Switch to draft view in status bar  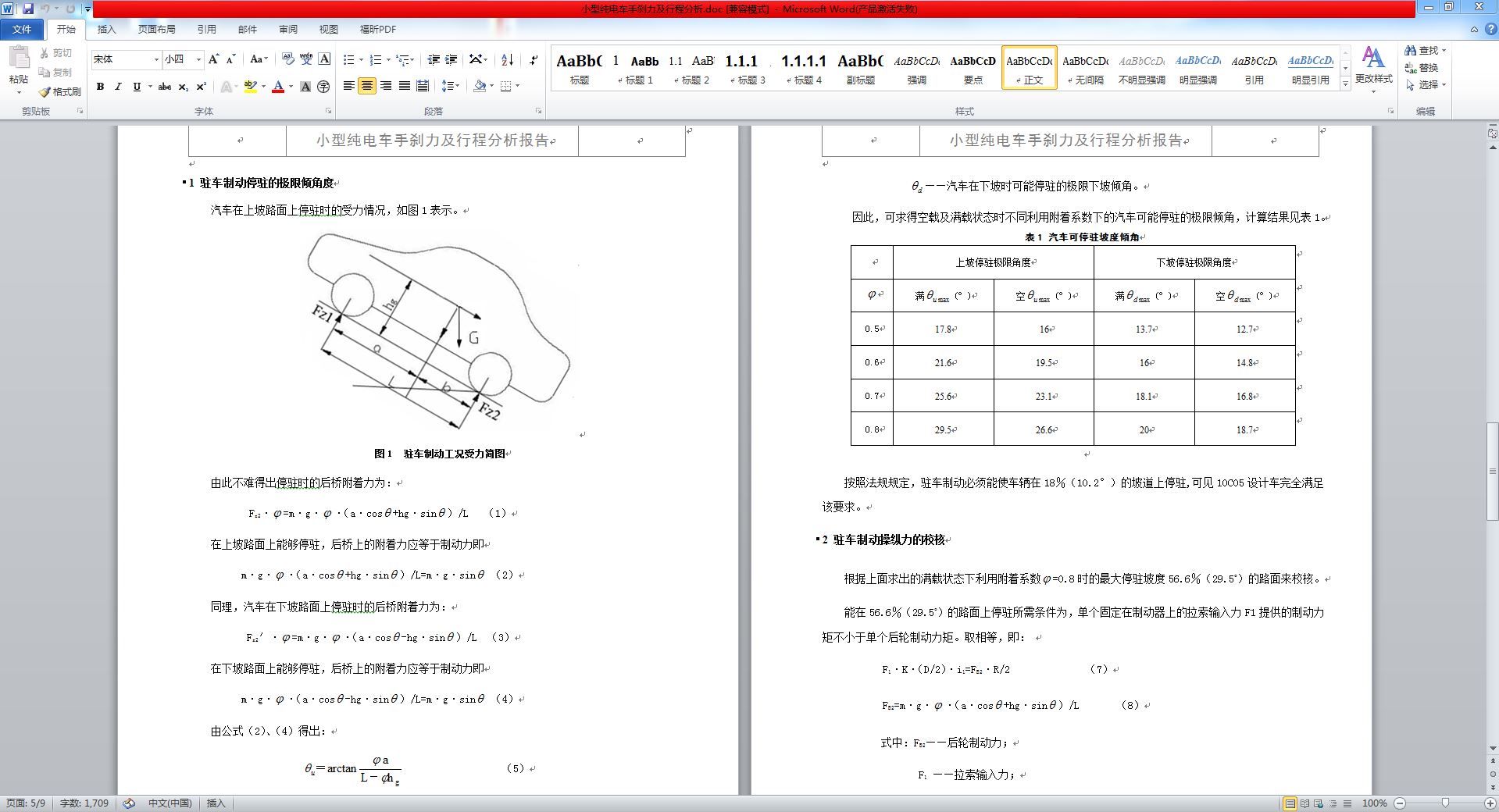tap(1347, 803)
